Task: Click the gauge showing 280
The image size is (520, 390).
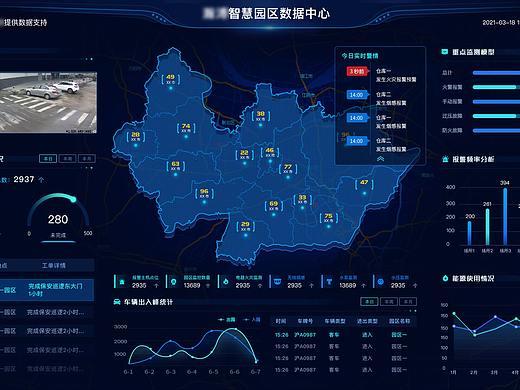Action: (58, 217)
